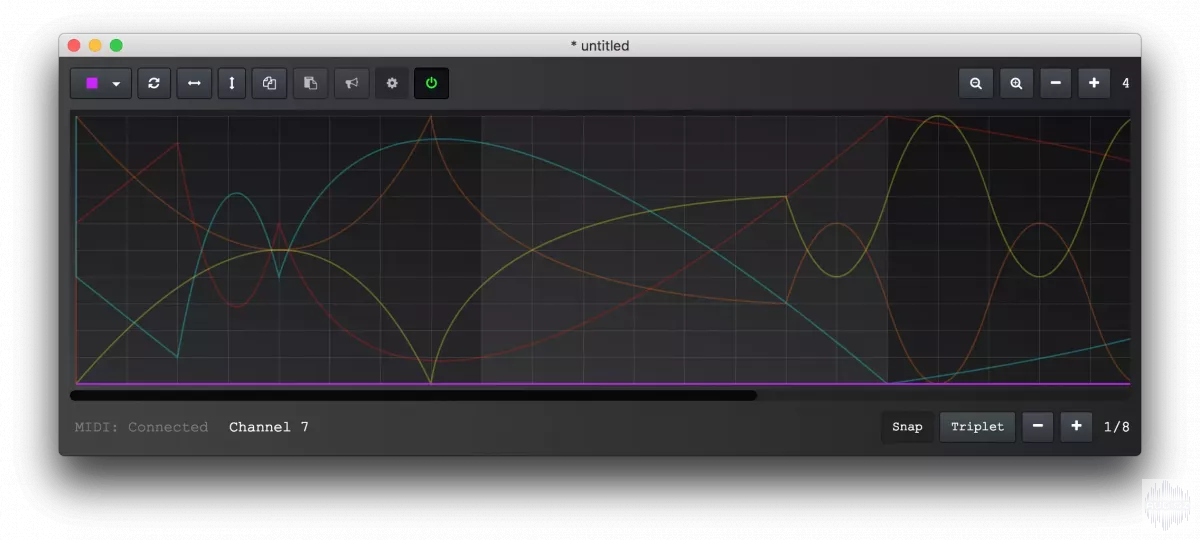
Task: Zoom out using the magnifier minus icon
Action: click(x=976, y=83)
